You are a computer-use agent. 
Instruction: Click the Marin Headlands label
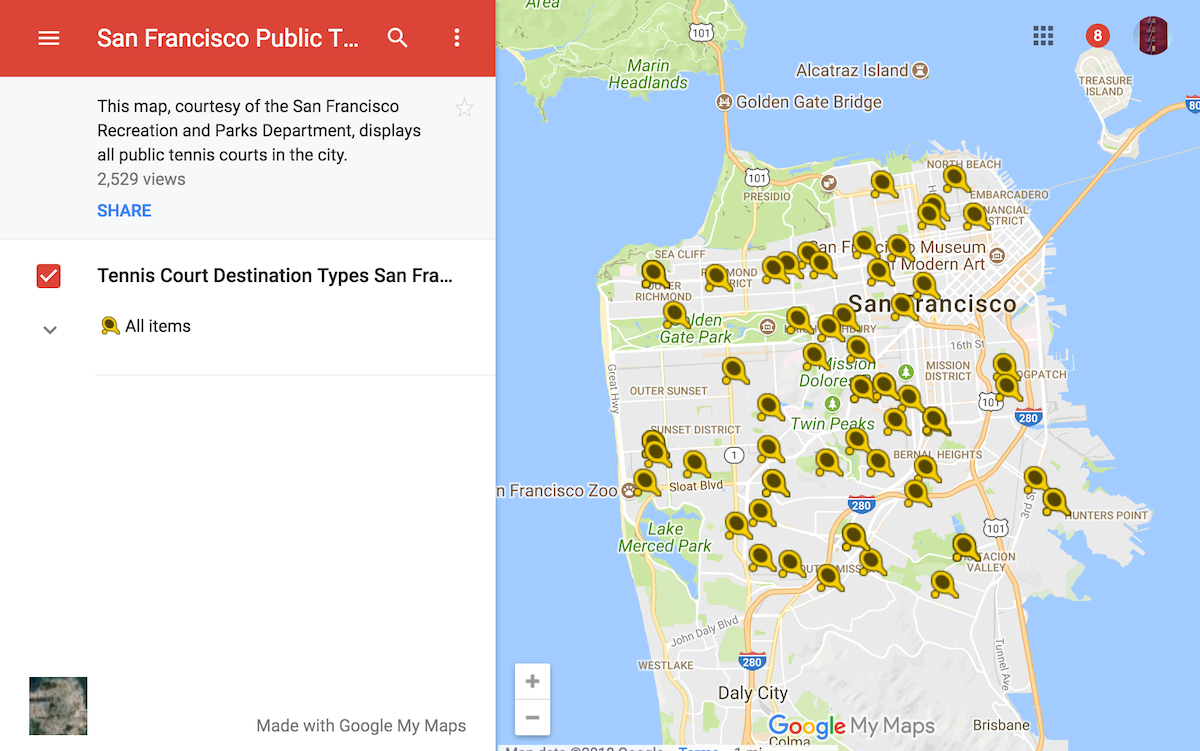pos(648,74)
